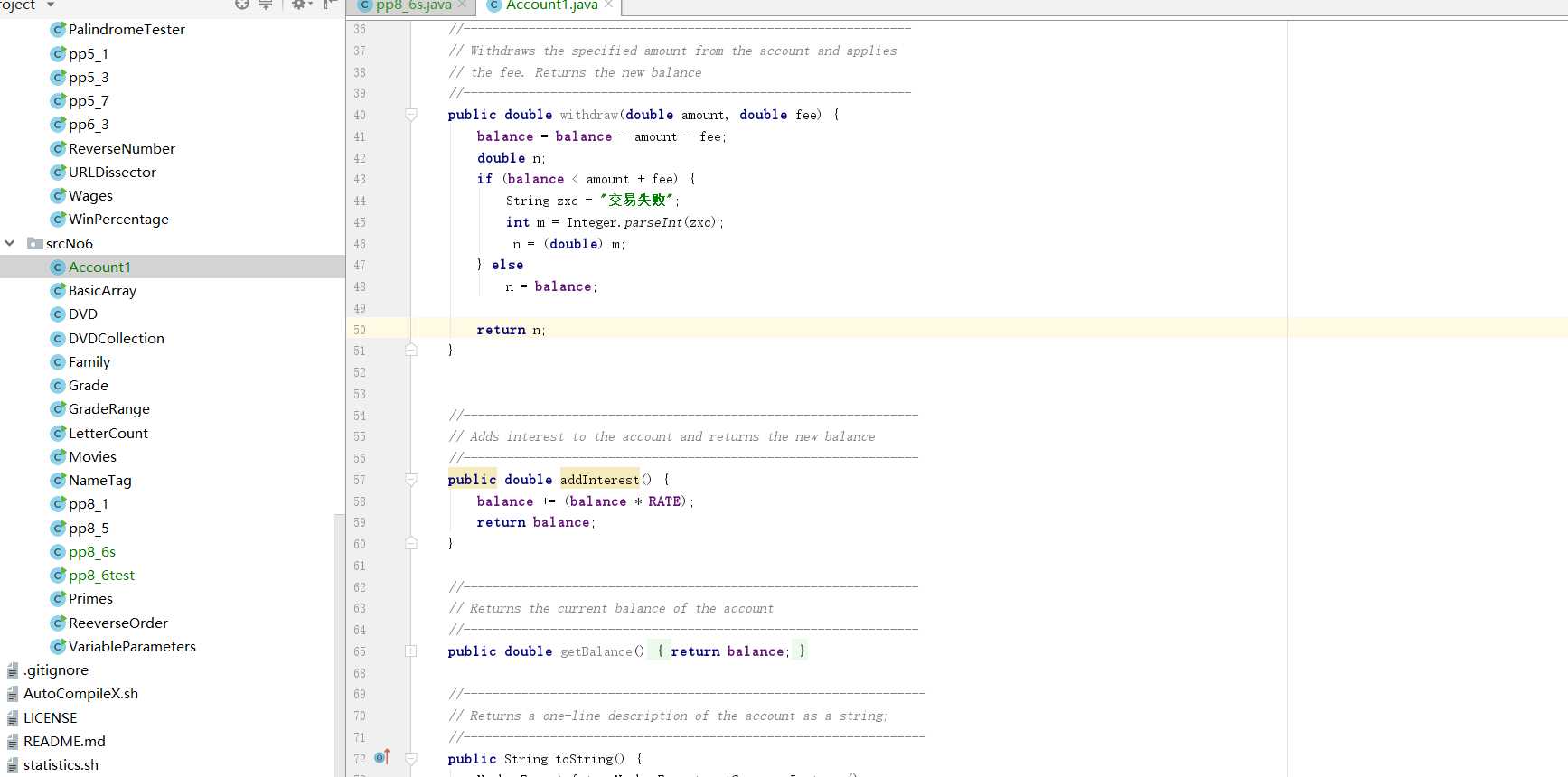Click the VariableParameters class icon
The height and width of the screenshot is (777, 1568).
58,646
